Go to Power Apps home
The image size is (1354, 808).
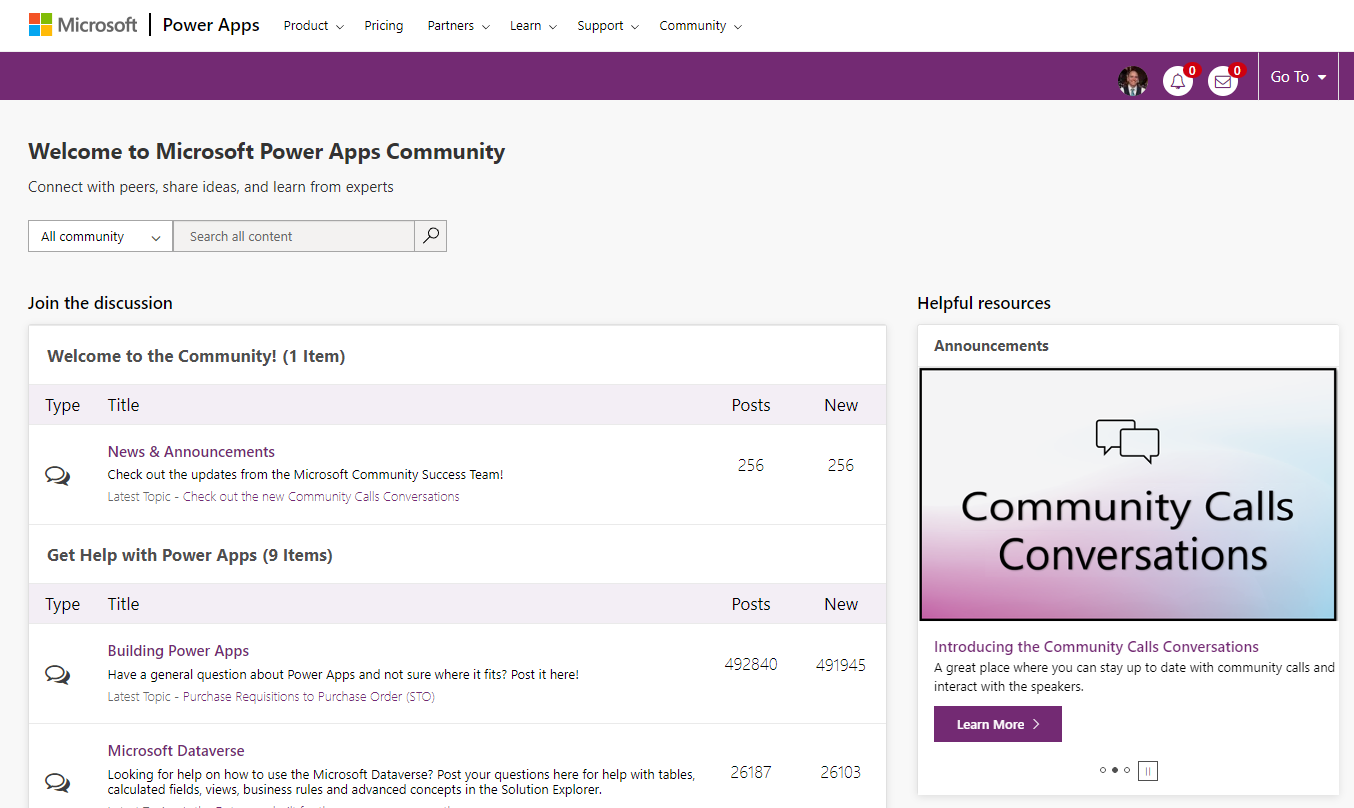(211, 25)
